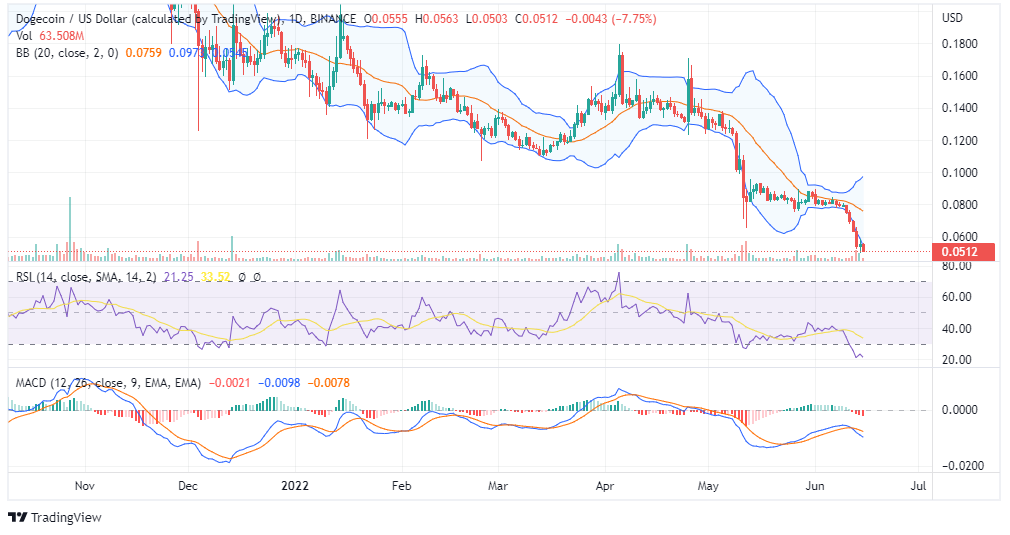1010x535 pixels.
Task: Click the MACD signal value −0.0078
Action: pos(329,383)
